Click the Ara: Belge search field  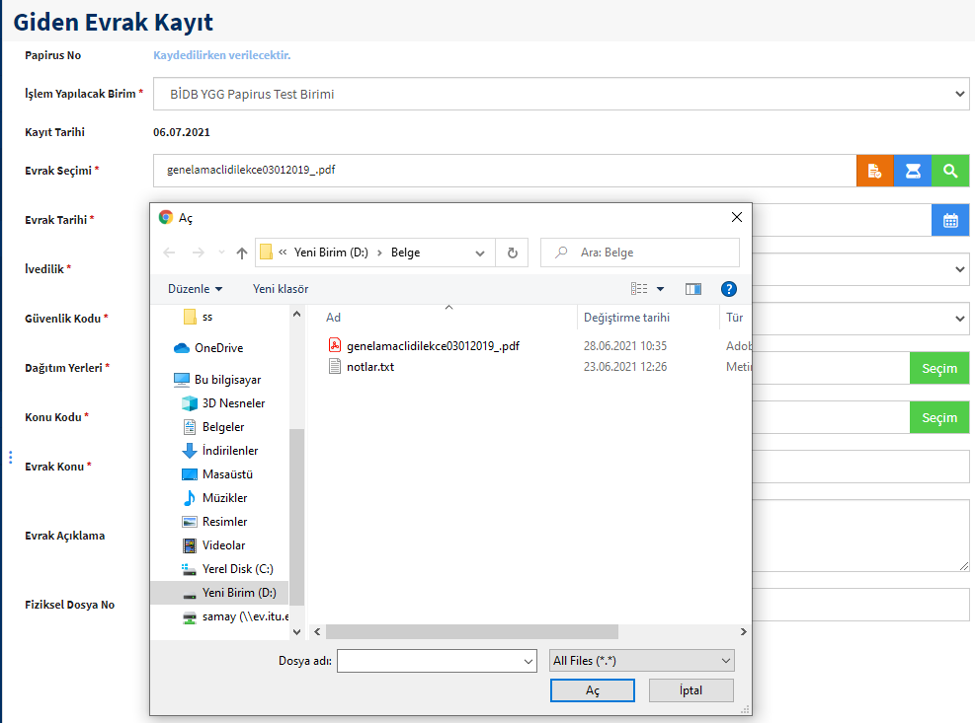pyautogui.click(x=641, y=252)
